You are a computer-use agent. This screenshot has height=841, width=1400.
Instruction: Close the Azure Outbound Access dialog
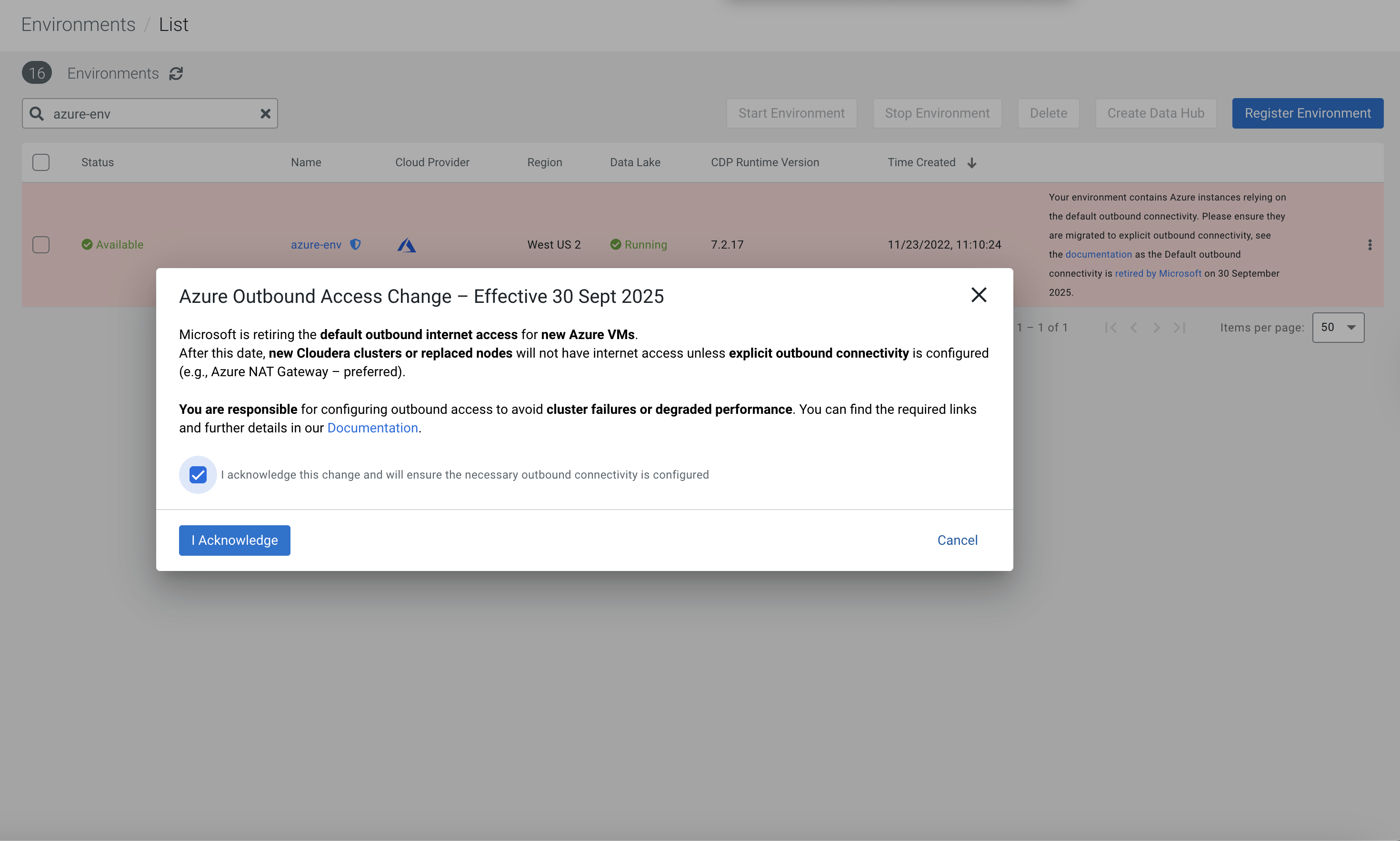979,295
